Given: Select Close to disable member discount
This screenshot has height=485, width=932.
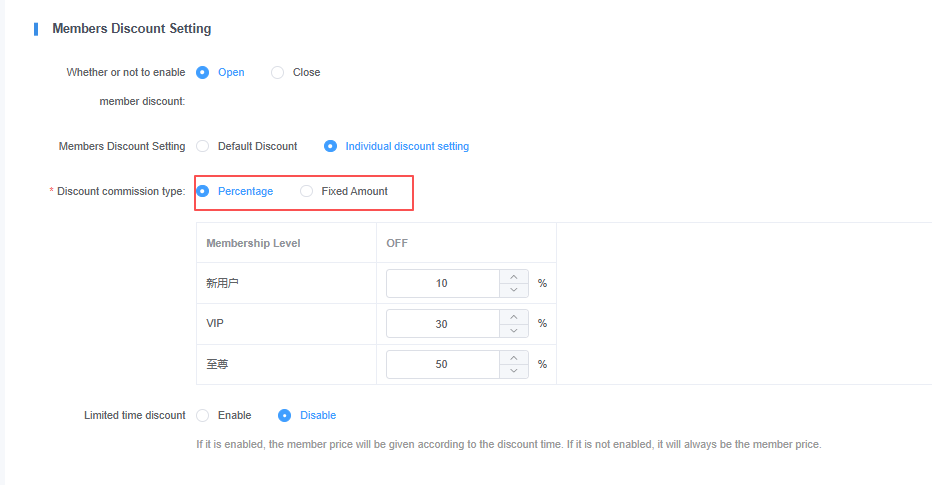Looking at the screenshot, I should (278, 72).
